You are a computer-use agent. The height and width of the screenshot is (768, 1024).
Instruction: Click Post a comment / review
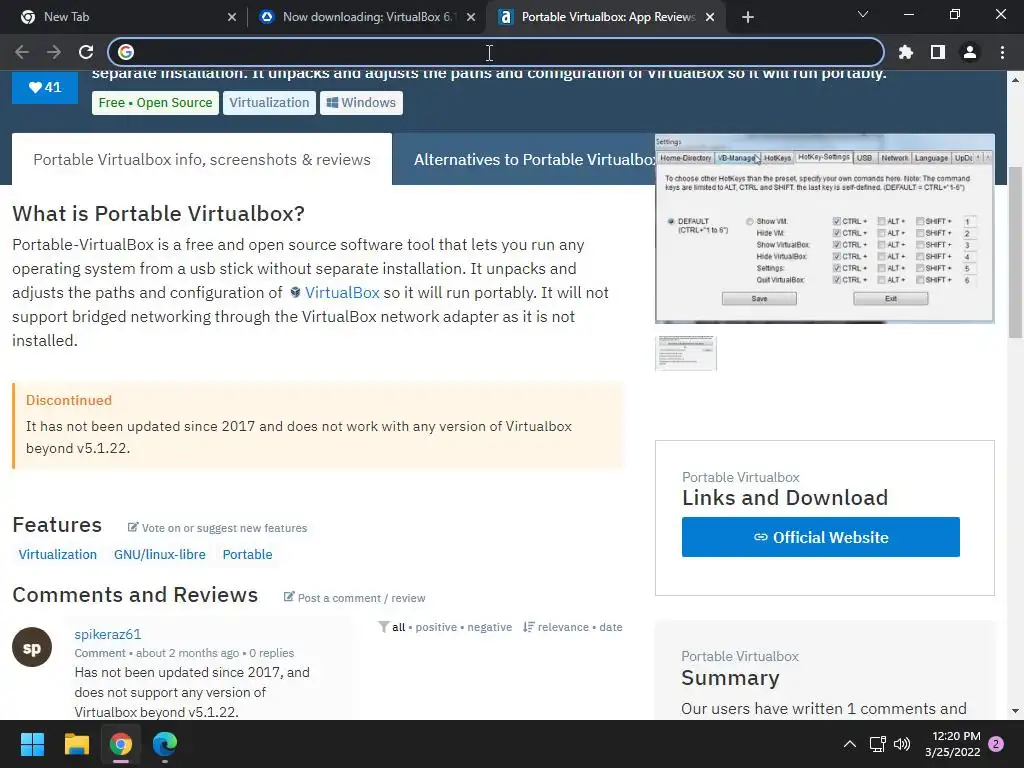point(355,598)
